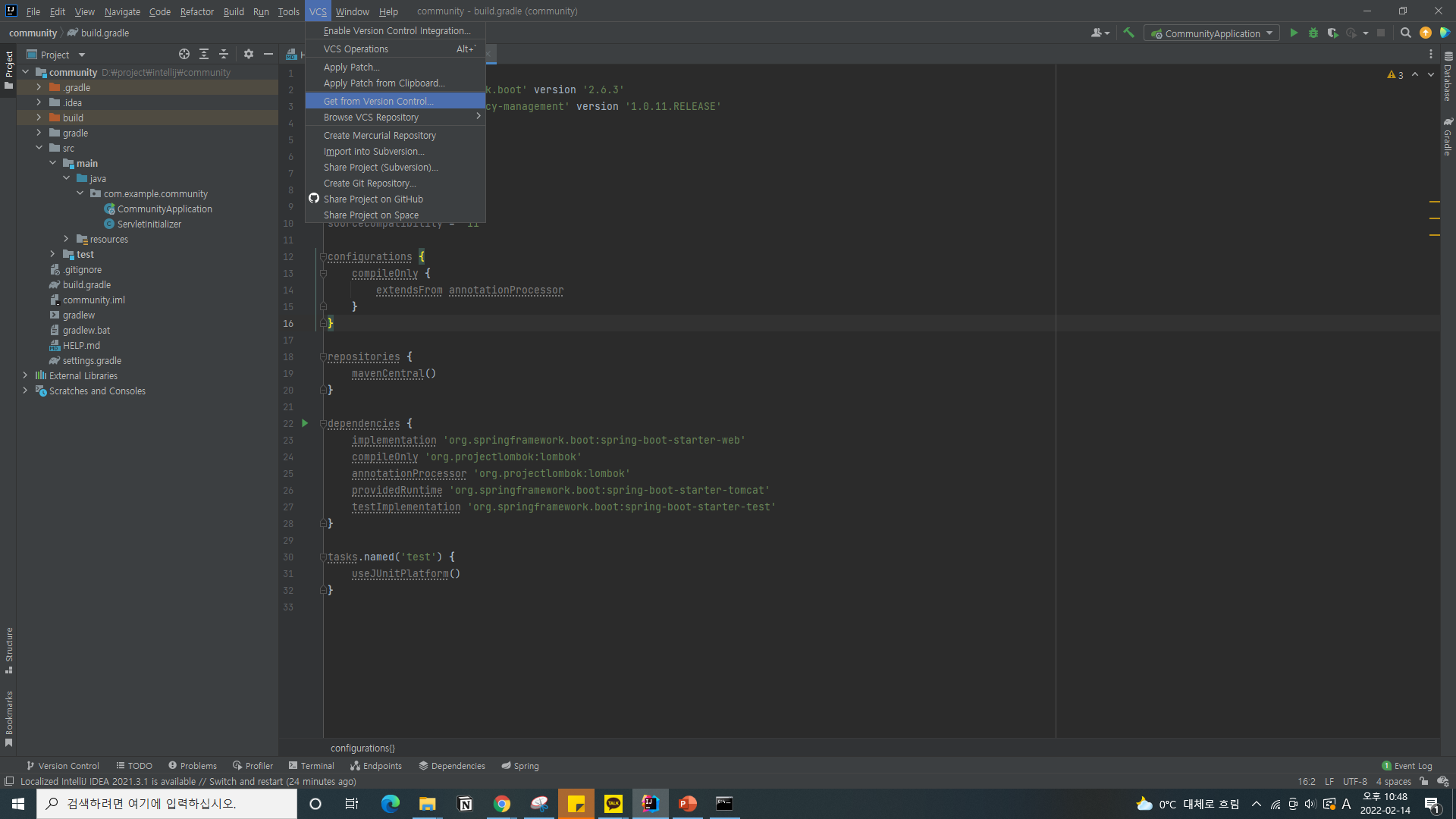Open Project panel settings gear
Screen dimensions: 1456x819
[249, 54]
